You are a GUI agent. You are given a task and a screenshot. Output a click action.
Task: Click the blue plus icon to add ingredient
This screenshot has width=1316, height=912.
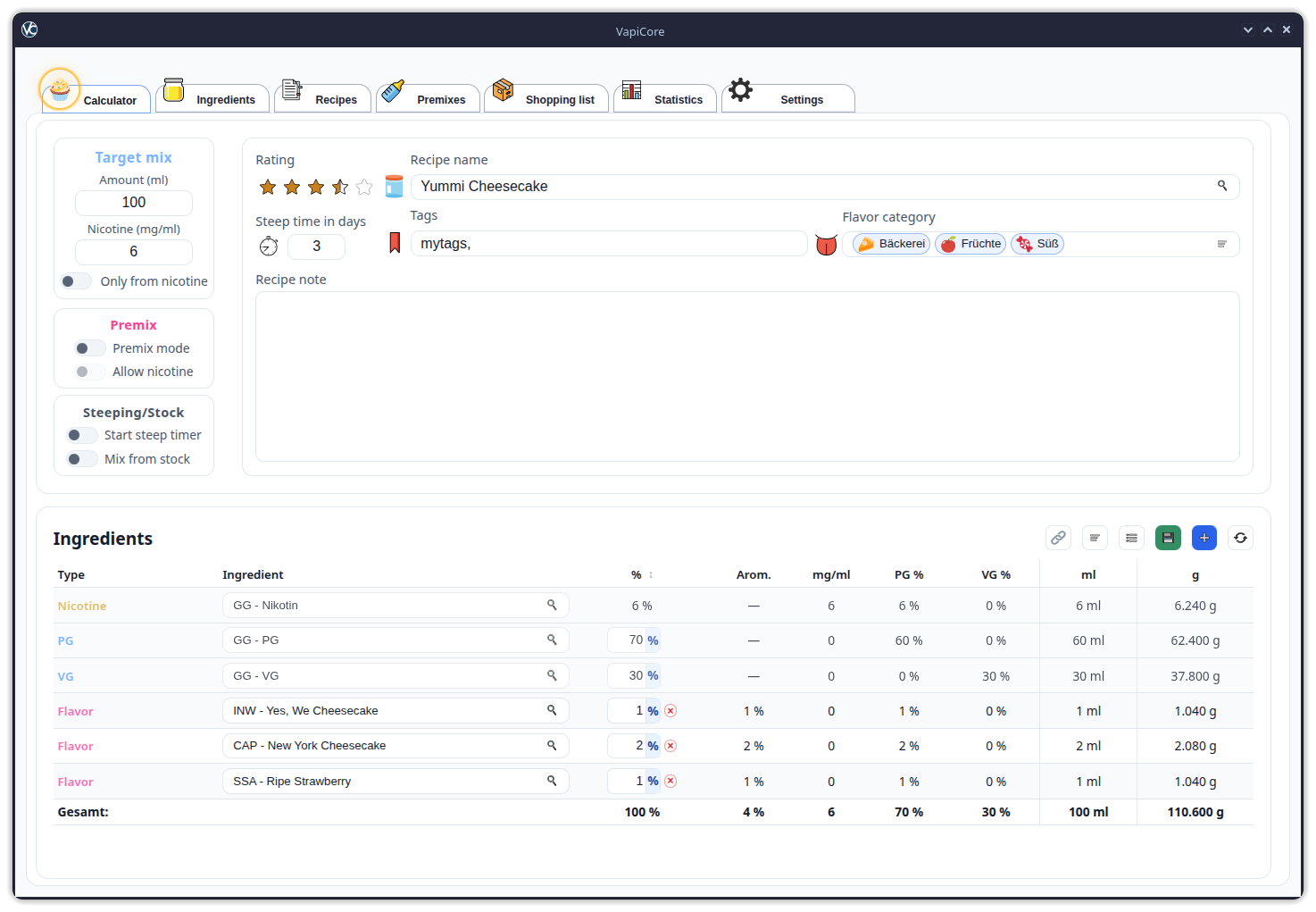pyautogui.click(x=1204, y=538)
